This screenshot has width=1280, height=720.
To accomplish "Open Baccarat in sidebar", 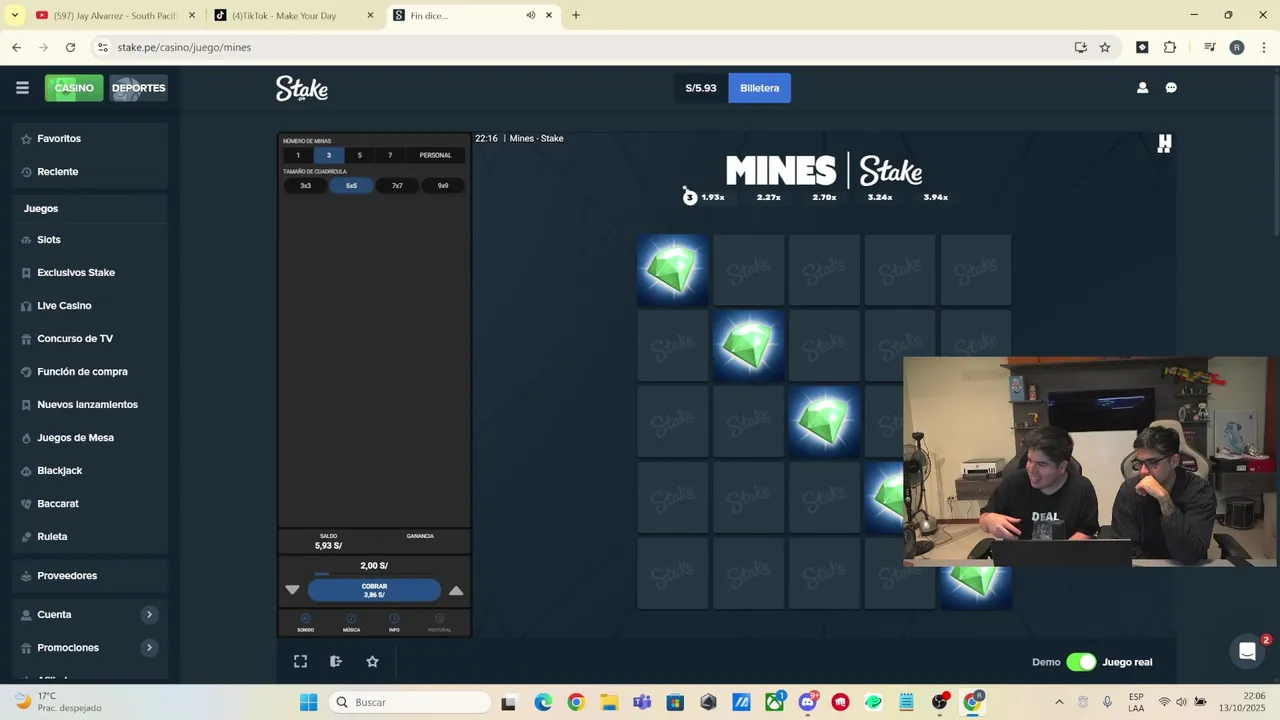I will coord(57,504).
